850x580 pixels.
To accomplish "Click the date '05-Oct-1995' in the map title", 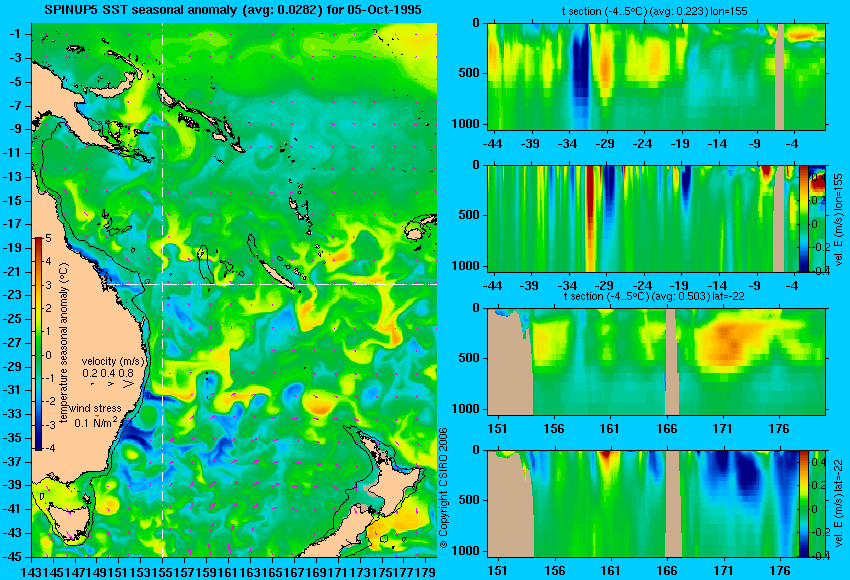I will pyautogui.click(x=386, y=10).
